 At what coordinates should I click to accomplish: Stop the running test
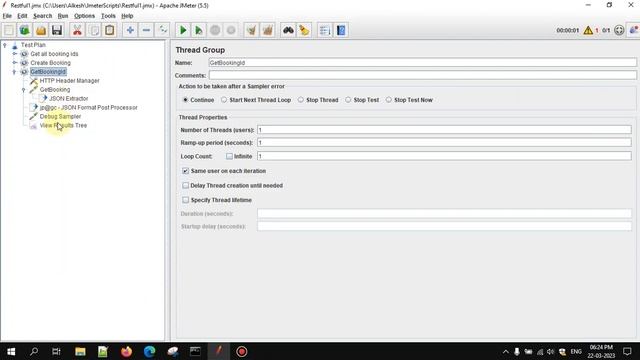tap(215, 30)
